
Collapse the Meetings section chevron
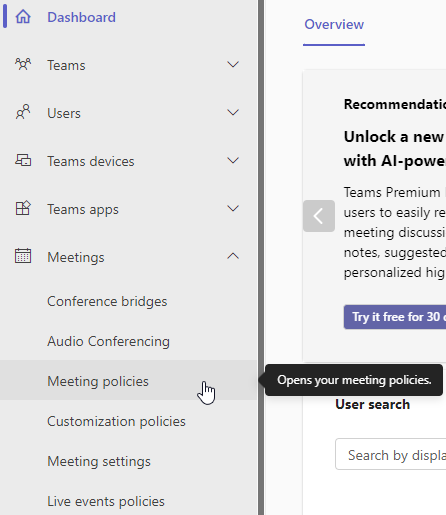[x=233, y=256]
